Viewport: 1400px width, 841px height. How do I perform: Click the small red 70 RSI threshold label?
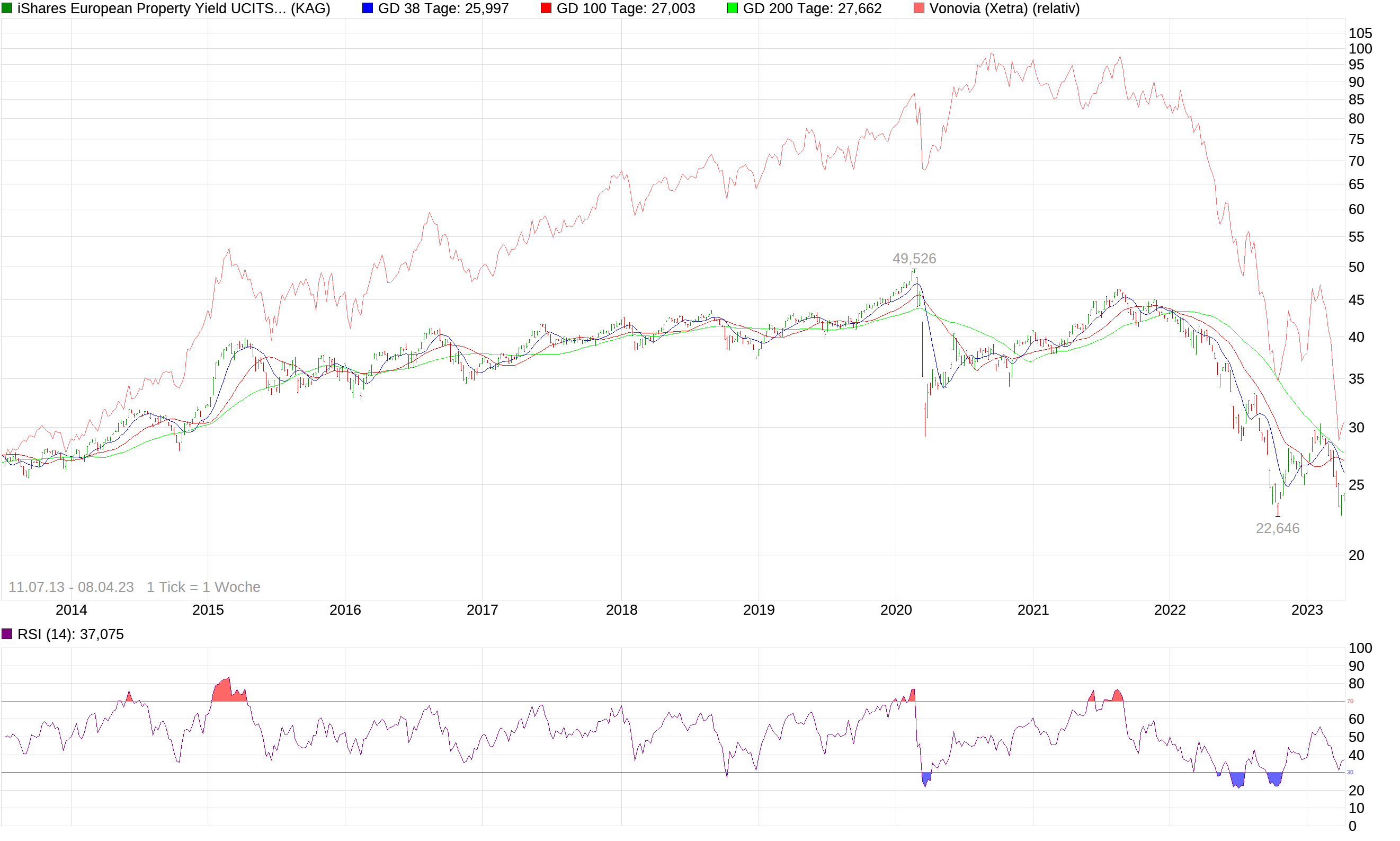(1350, 701)
